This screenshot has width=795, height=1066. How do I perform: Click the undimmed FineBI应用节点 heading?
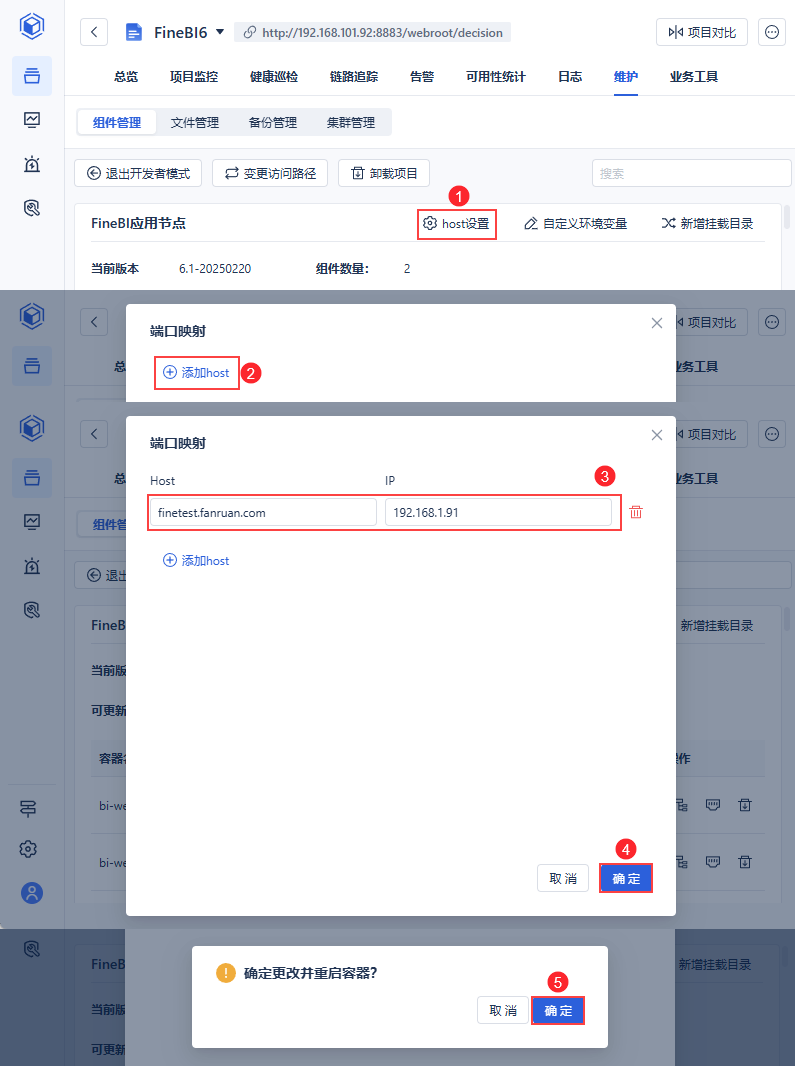[139, 223]
